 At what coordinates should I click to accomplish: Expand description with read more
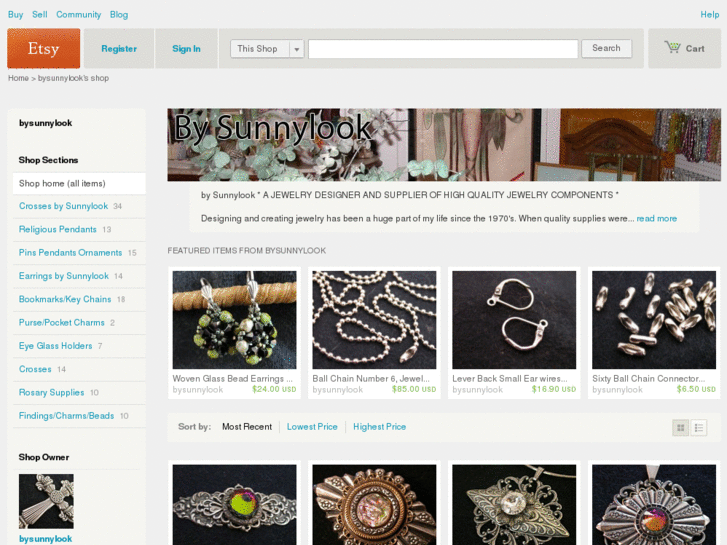pos(657,218)
